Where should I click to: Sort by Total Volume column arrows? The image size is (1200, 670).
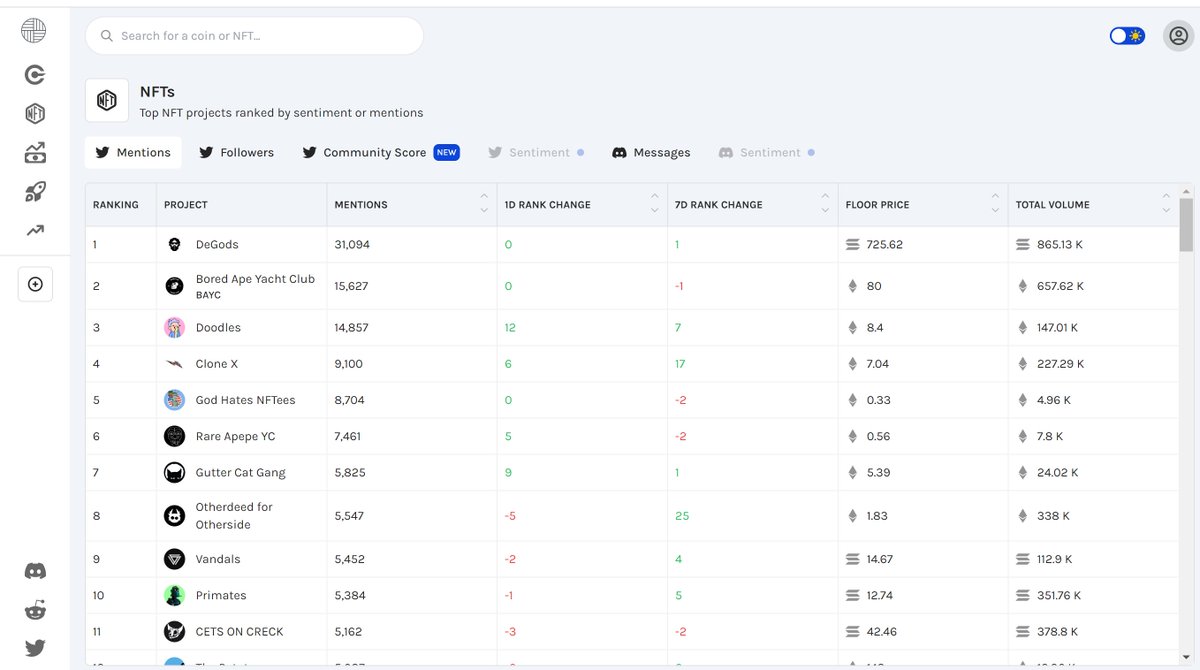pos(1166,203)
